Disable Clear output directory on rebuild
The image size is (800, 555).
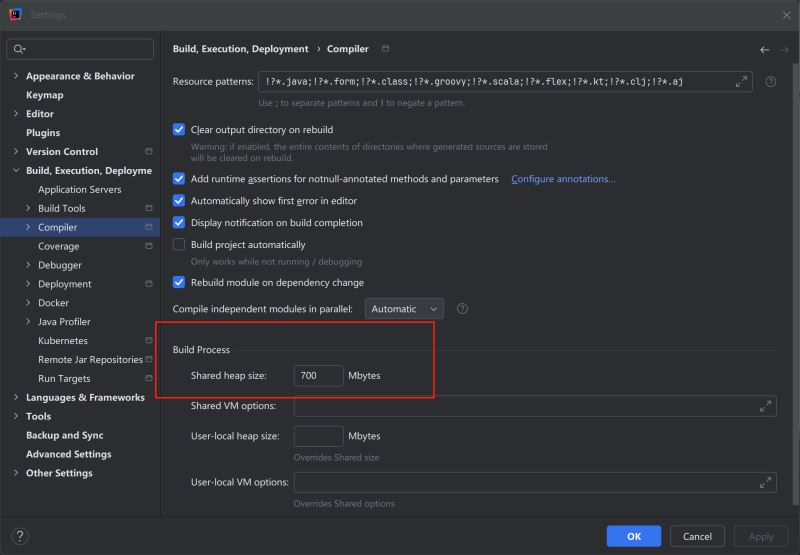[x=180, y=130]
